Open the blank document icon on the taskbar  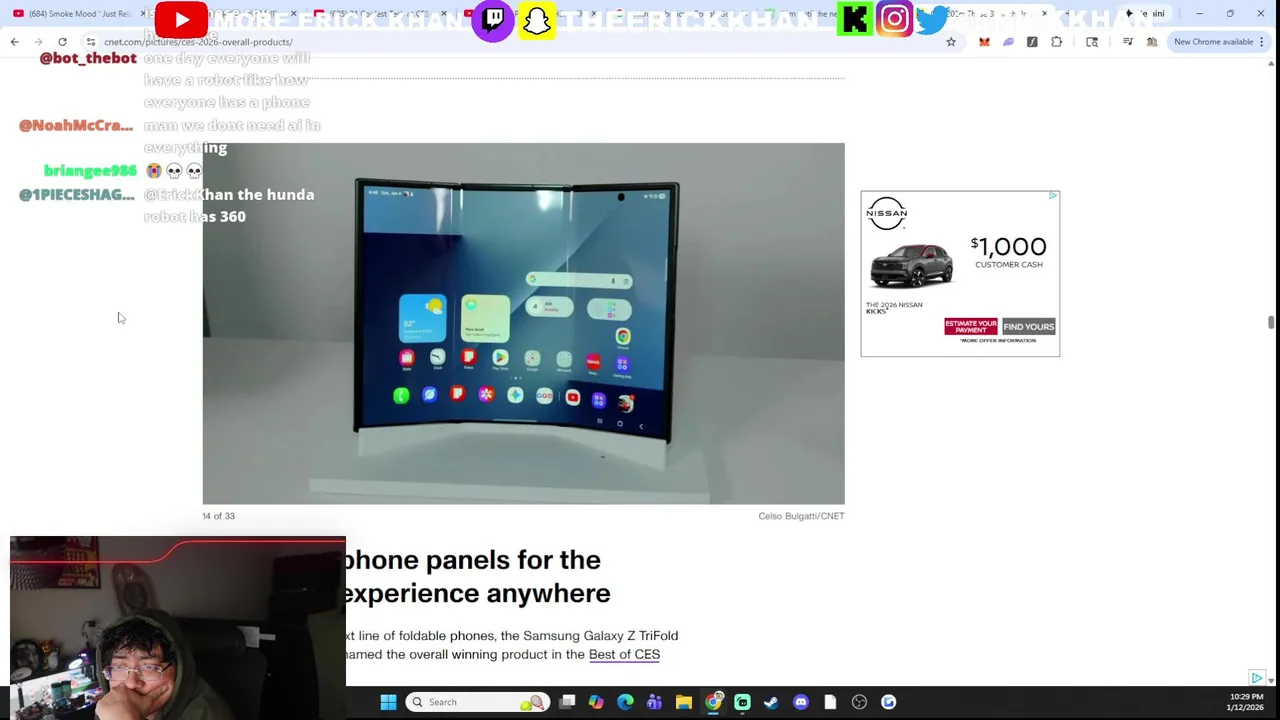pos(830,702)
